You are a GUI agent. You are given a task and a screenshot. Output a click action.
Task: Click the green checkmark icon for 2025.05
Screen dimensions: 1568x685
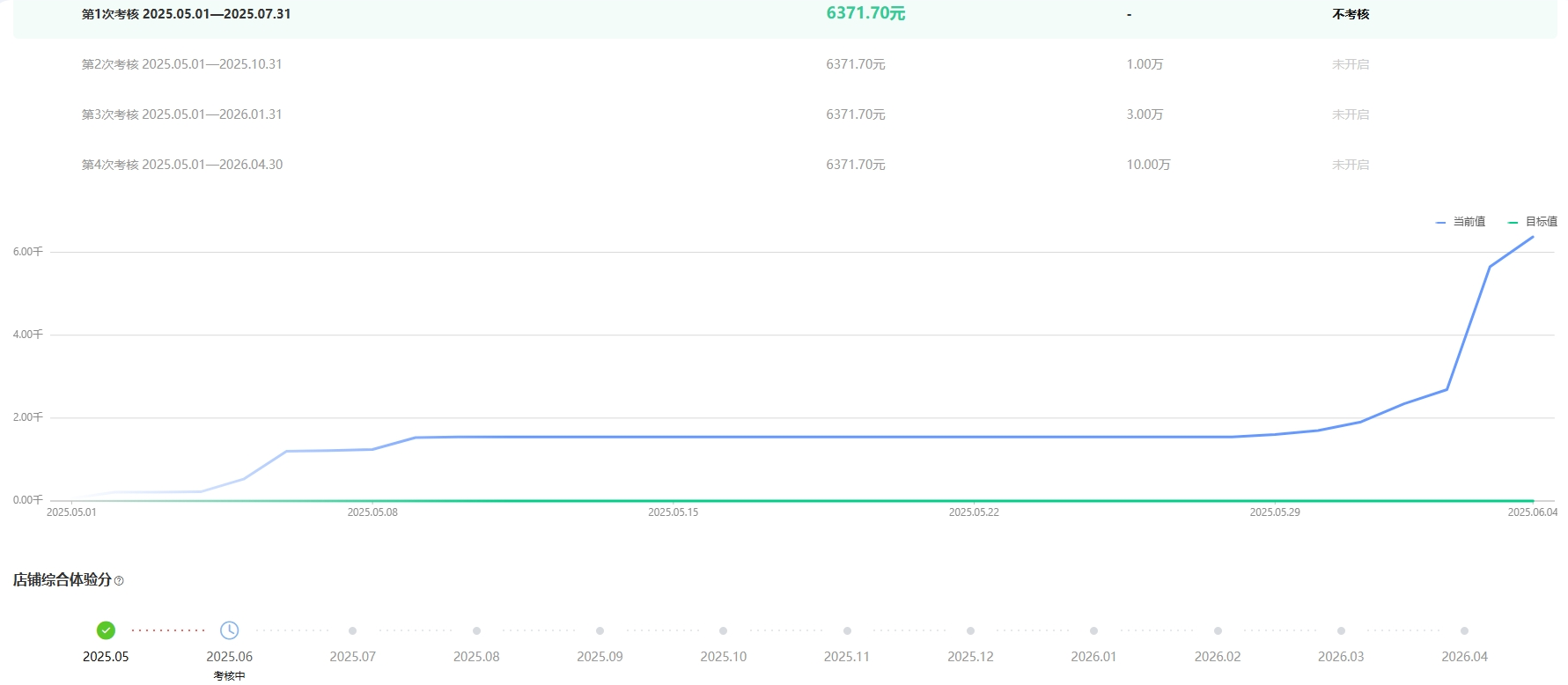click(x=106, y=630)
